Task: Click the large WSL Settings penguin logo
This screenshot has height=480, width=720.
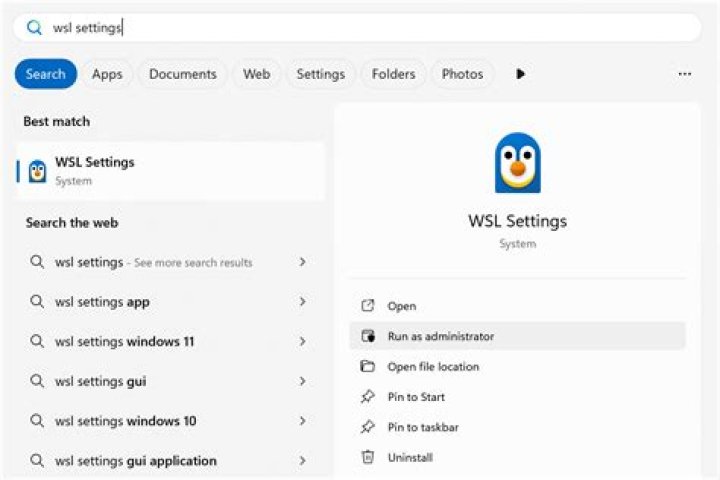Action: (518, 163)
